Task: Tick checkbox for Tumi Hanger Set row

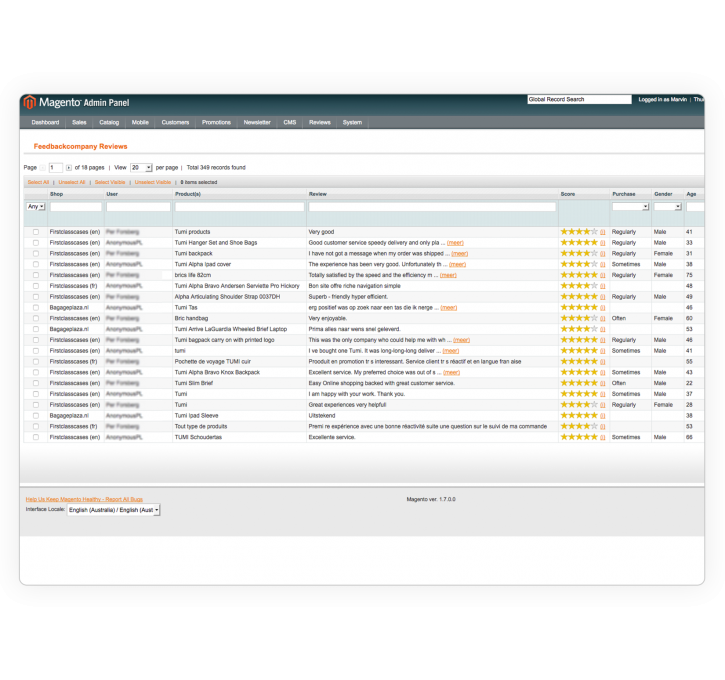Action: point(36,243)
